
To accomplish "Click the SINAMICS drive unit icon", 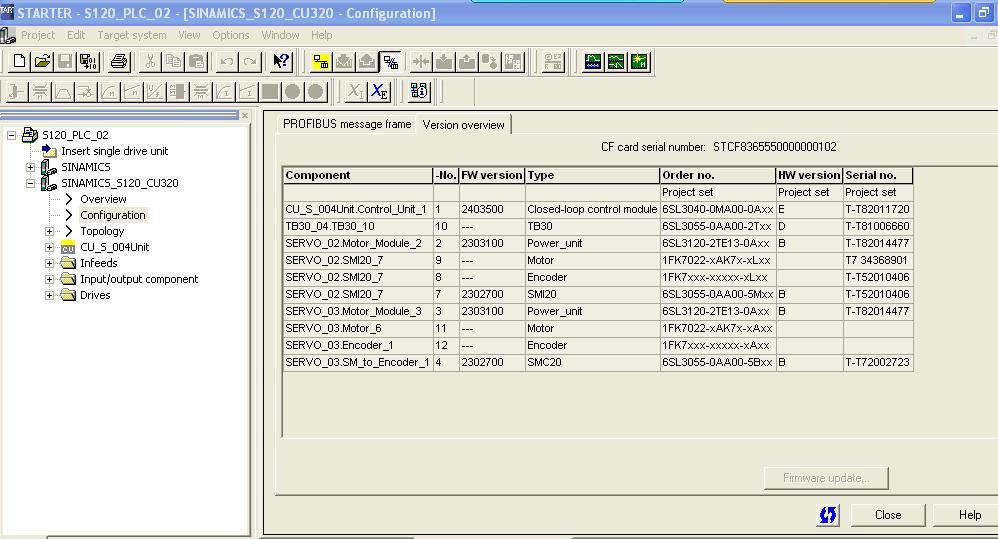I will tap(48, 167).
